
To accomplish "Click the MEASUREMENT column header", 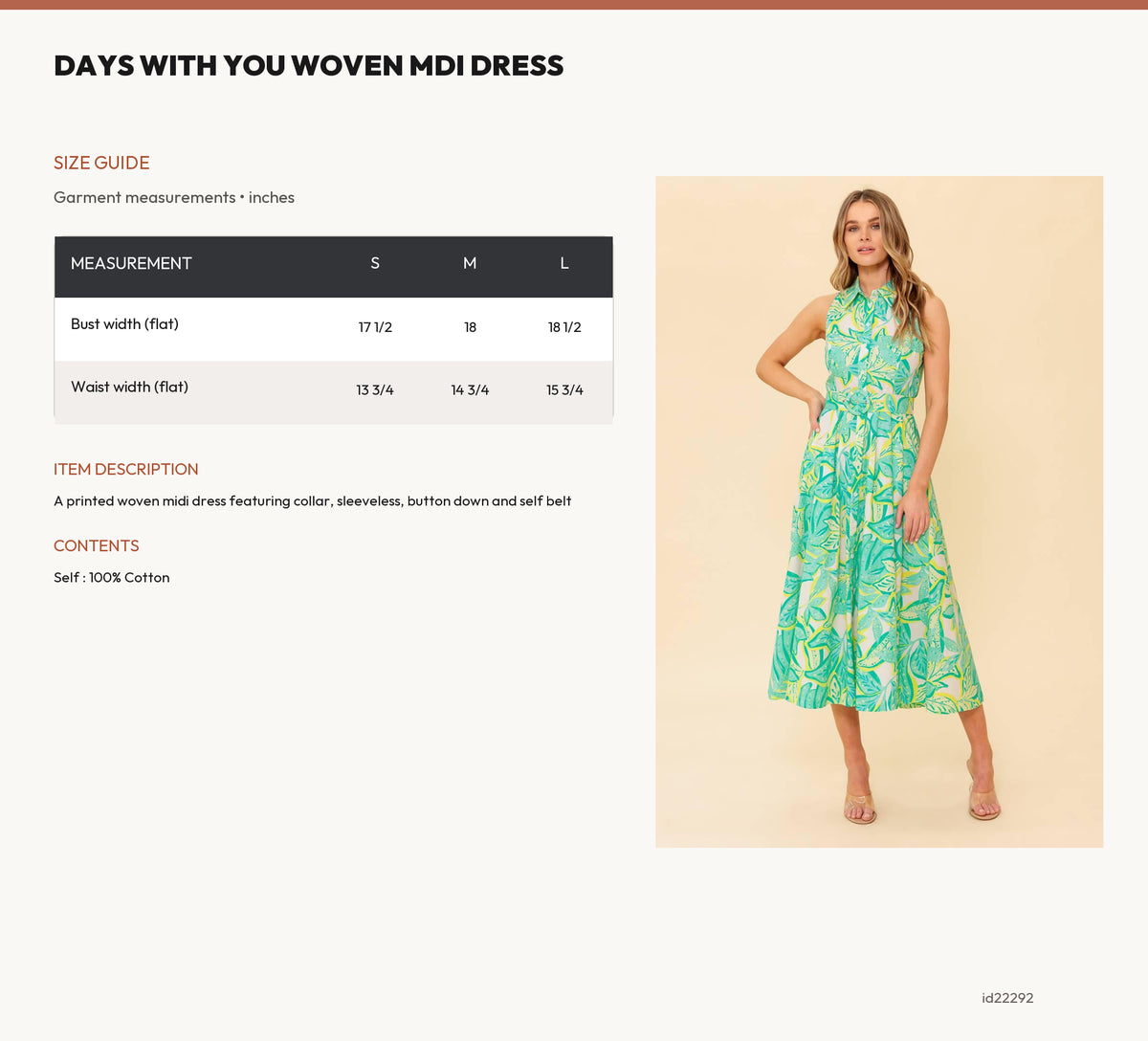I will pos(131,263).
